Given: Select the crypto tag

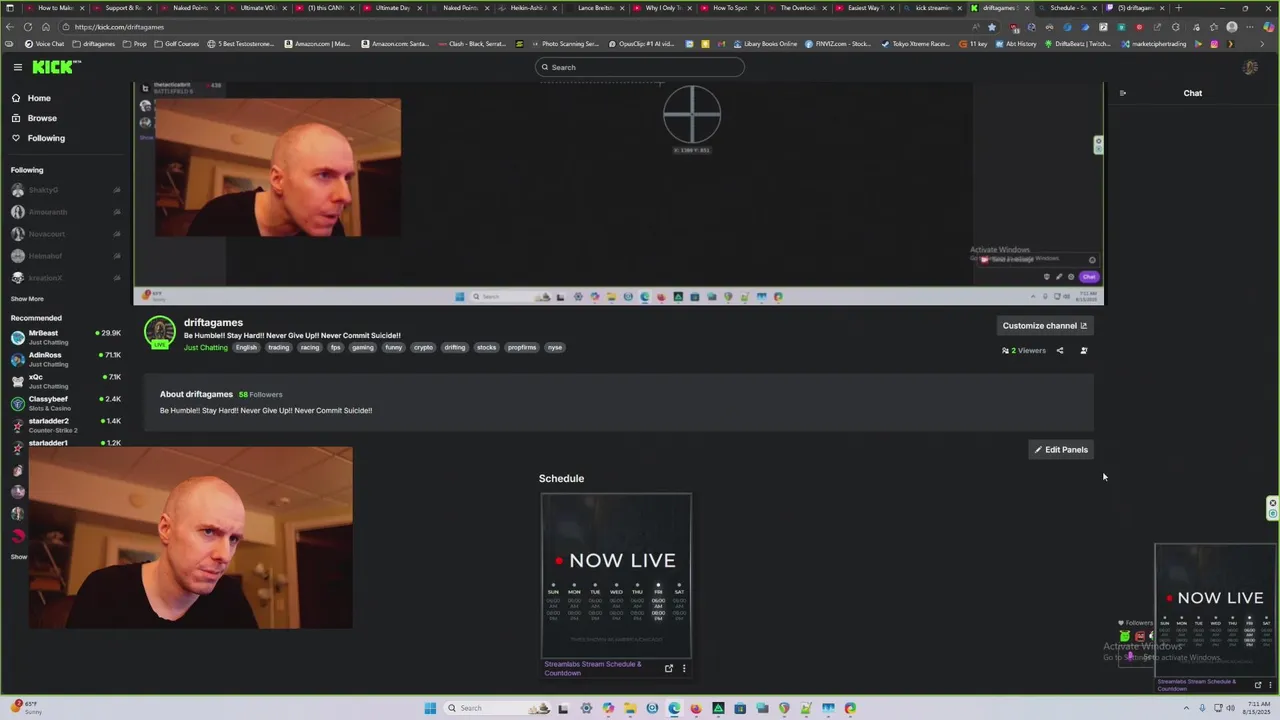Looking at the screenshot, I should pyautogui.click(x=423, y=347).
